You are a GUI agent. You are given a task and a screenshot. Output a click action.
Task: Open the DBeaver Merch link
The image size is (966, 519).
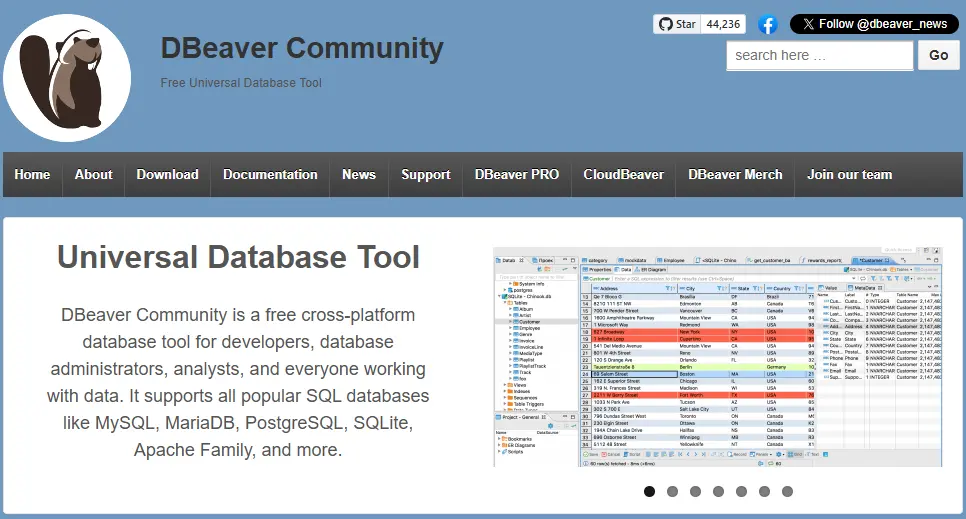point(735,174)
